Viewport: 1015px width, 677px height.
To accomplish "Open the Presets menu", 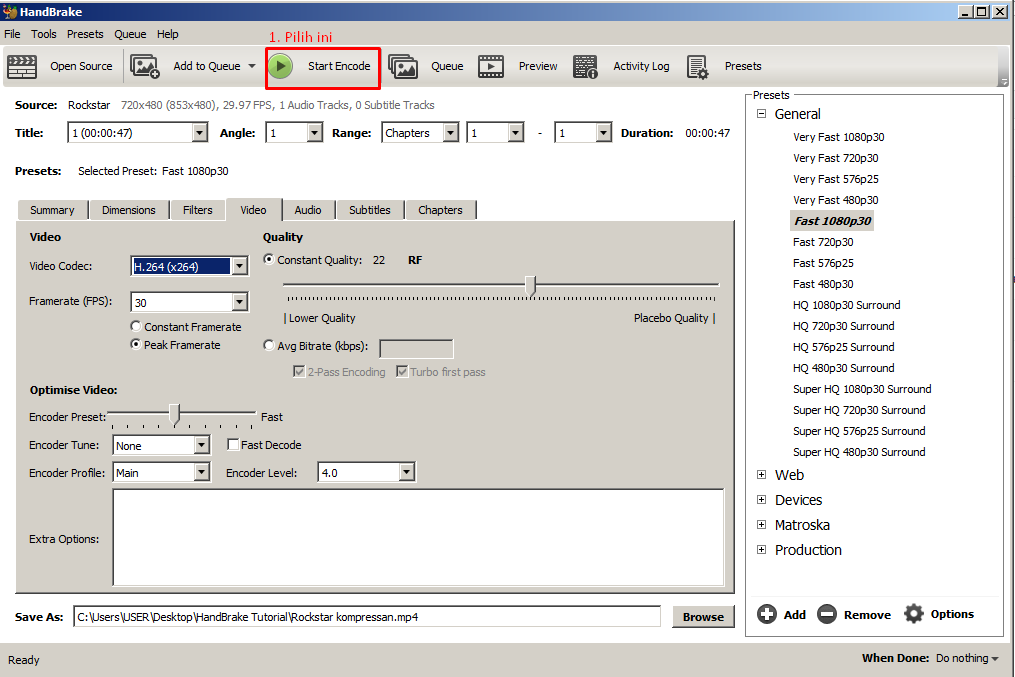I will click(85, 34).
